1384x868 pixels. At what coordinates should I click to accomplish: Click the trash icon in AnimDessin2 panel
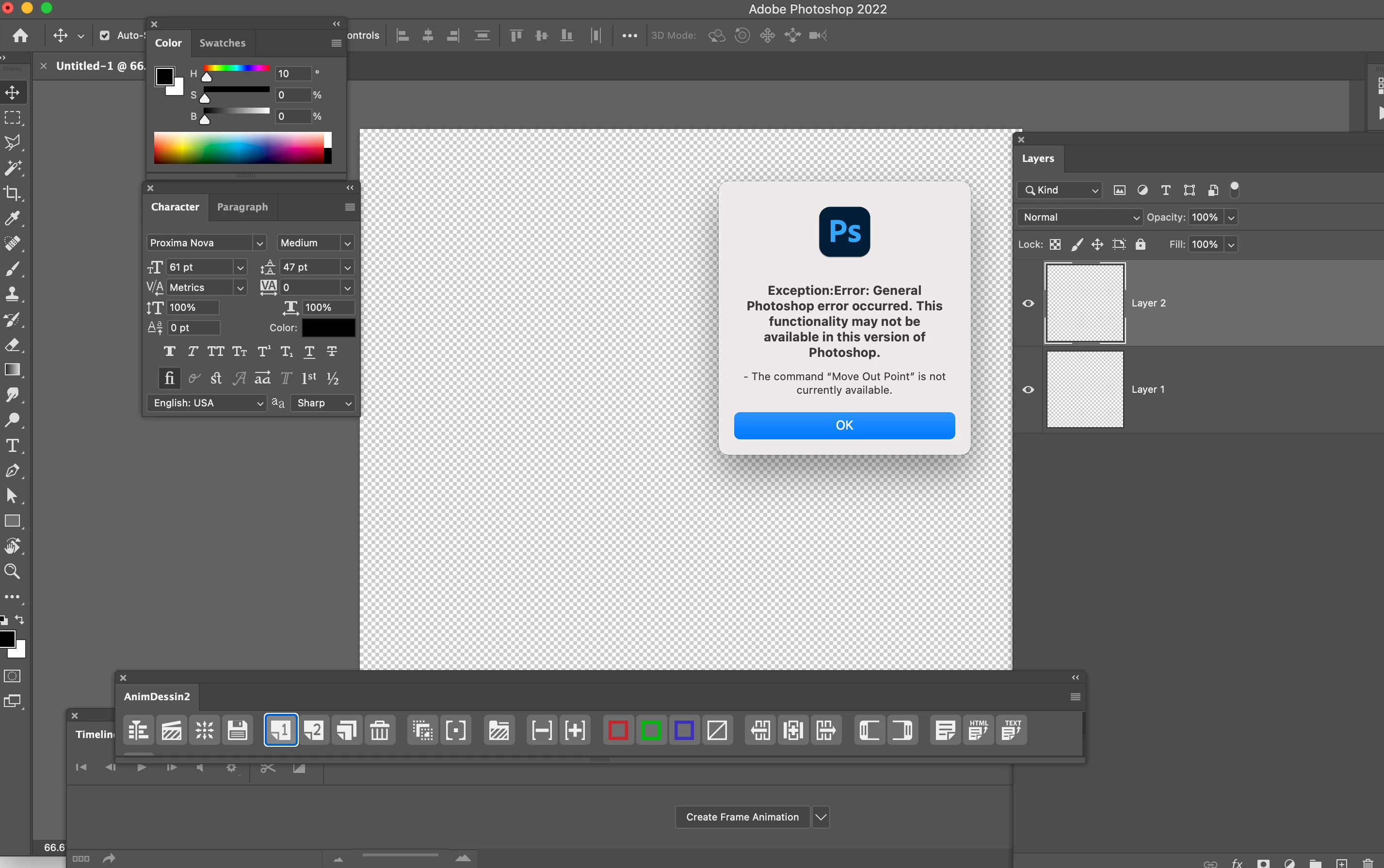pyautogui.click(x=379, y=731)
